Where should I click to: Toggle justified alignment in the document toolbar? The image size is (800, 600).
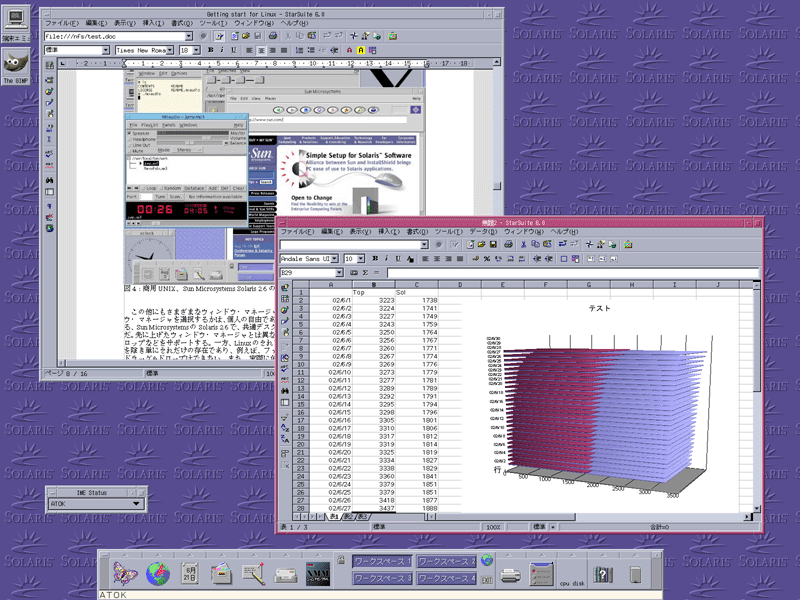(x=284, y=50)
